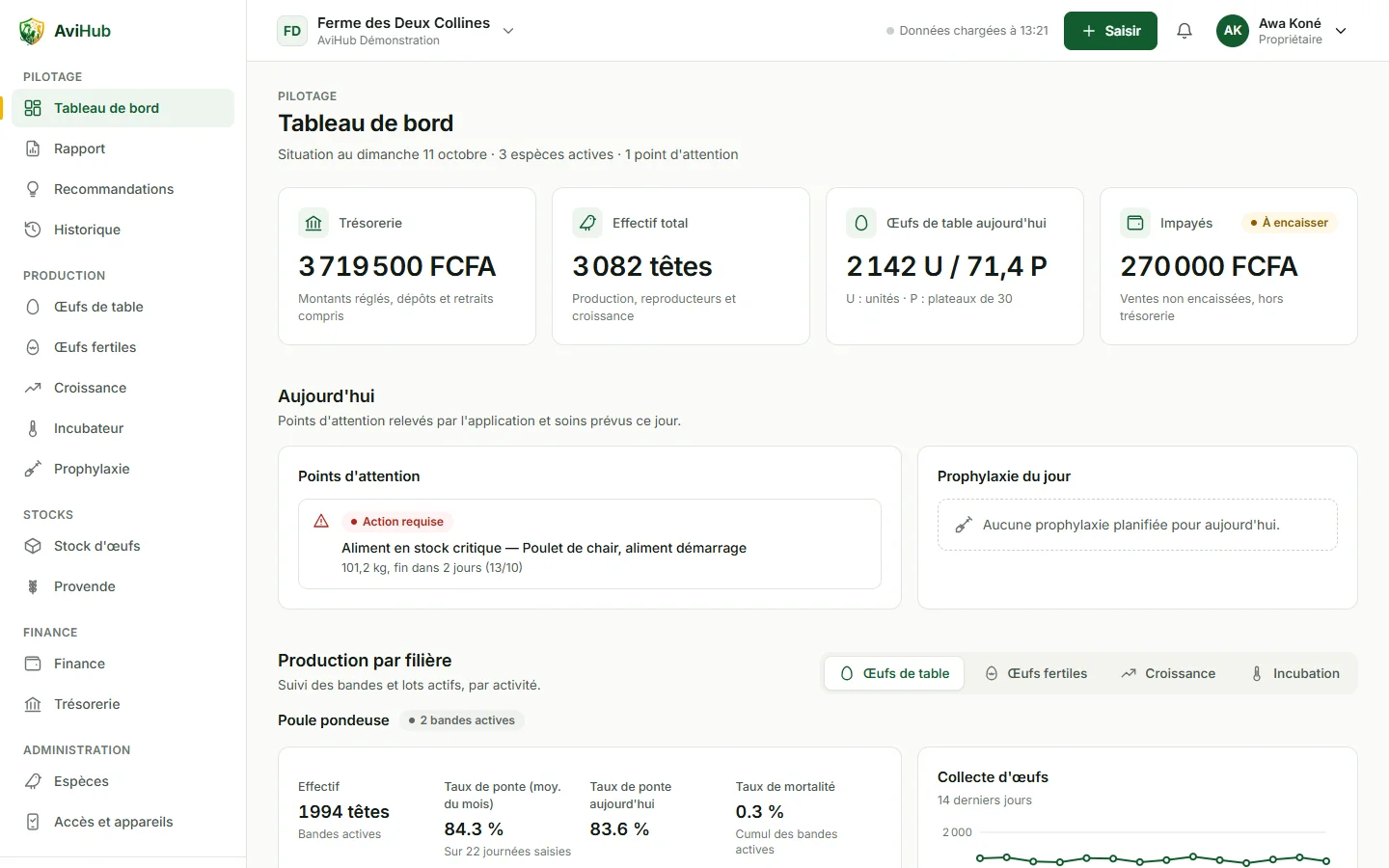
Task: Click the warning triangle on critical stock alert
Action: click(x=321, y=522)
